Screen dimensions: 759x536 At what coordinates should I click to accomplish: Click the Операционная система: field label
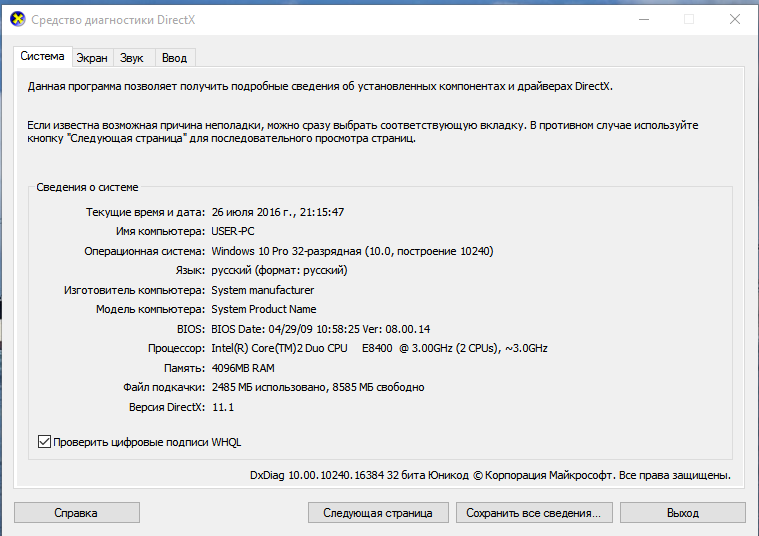(145, 251)
